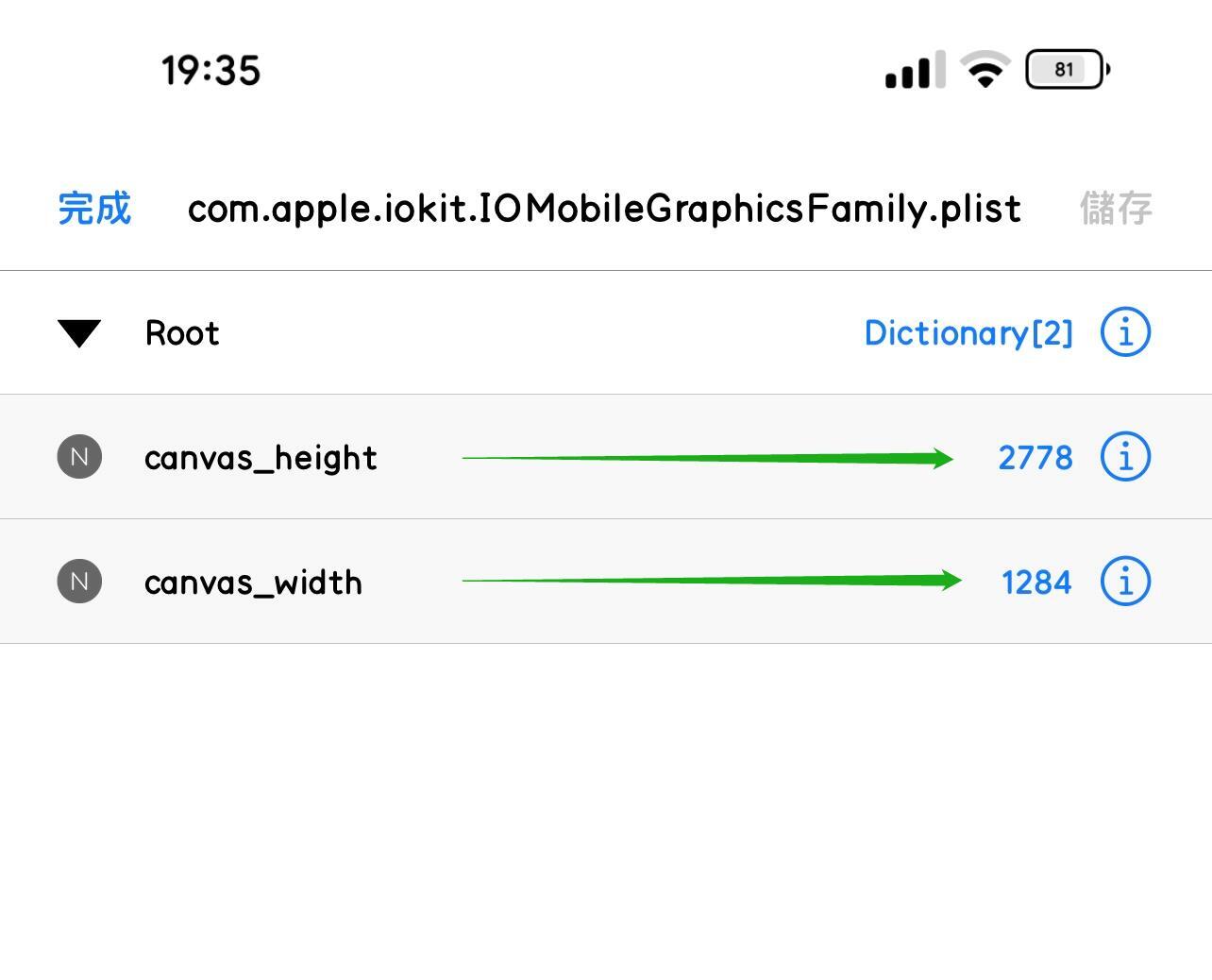Select the canvas_width key name
1212x980 pixels.
click(253, 583)
